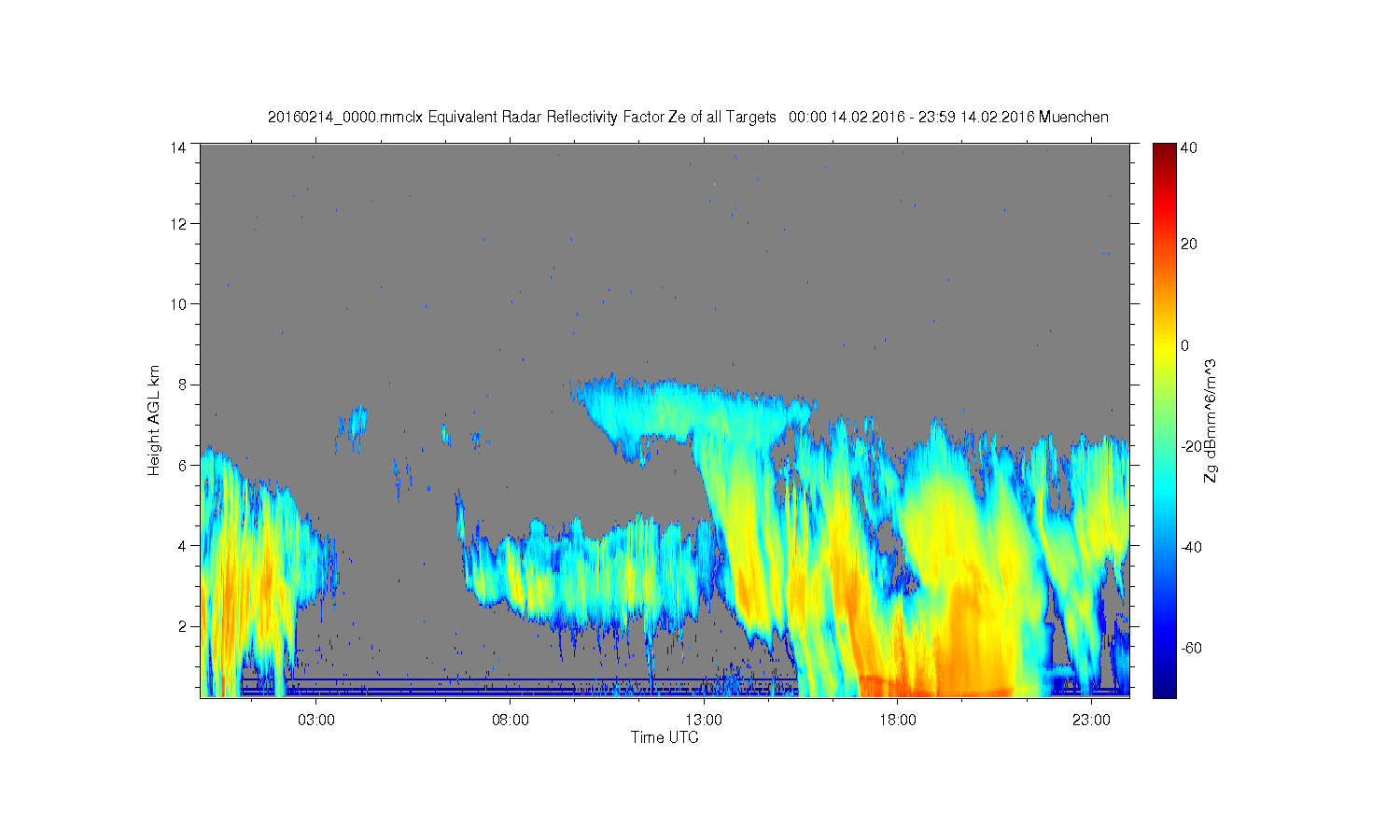Screen dimensions: 1400x840
Task: Click the '6' height tick label
Action: (x=183, y=465)
